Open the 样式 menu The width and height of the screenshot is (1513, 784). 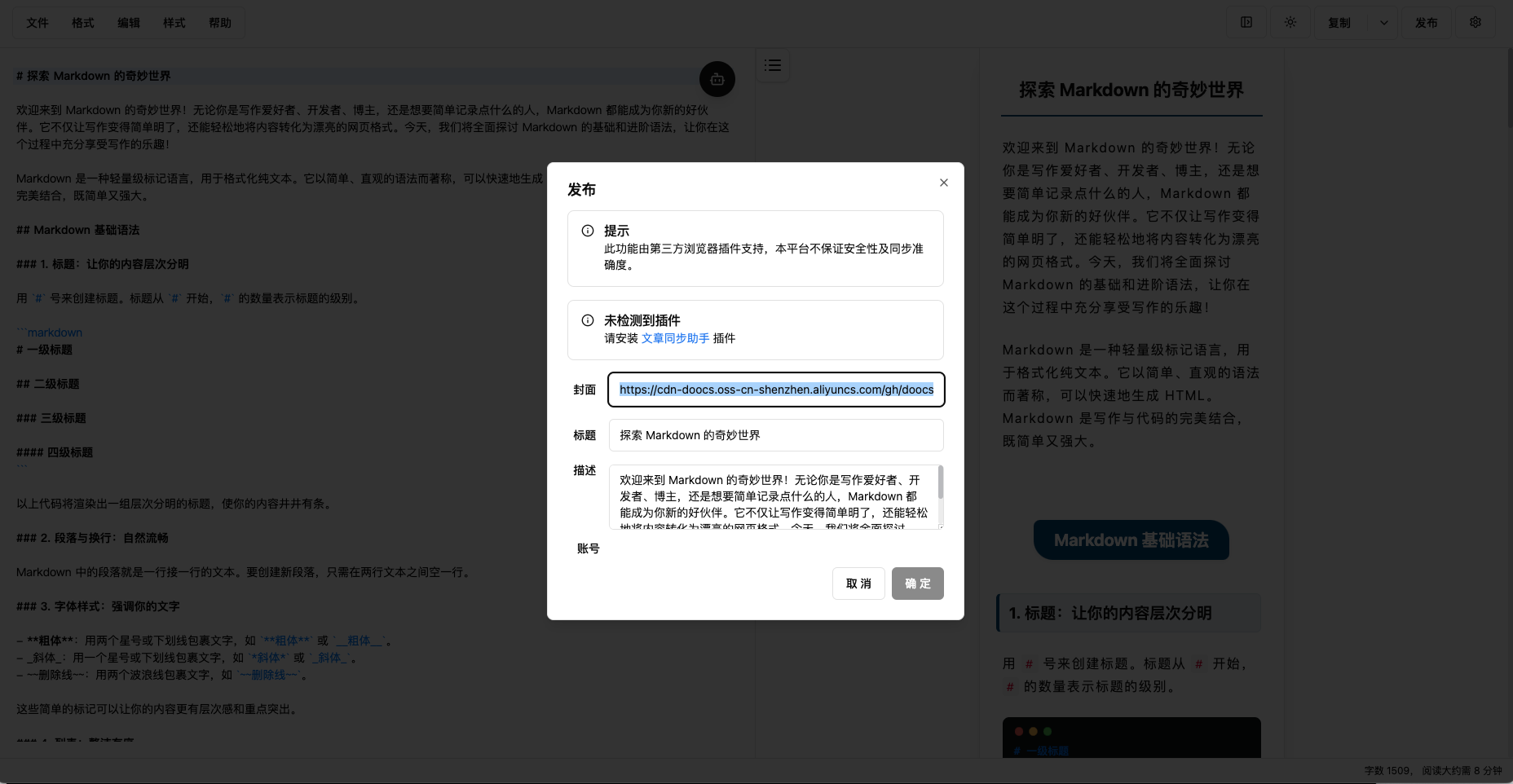(x=174, y=22)
